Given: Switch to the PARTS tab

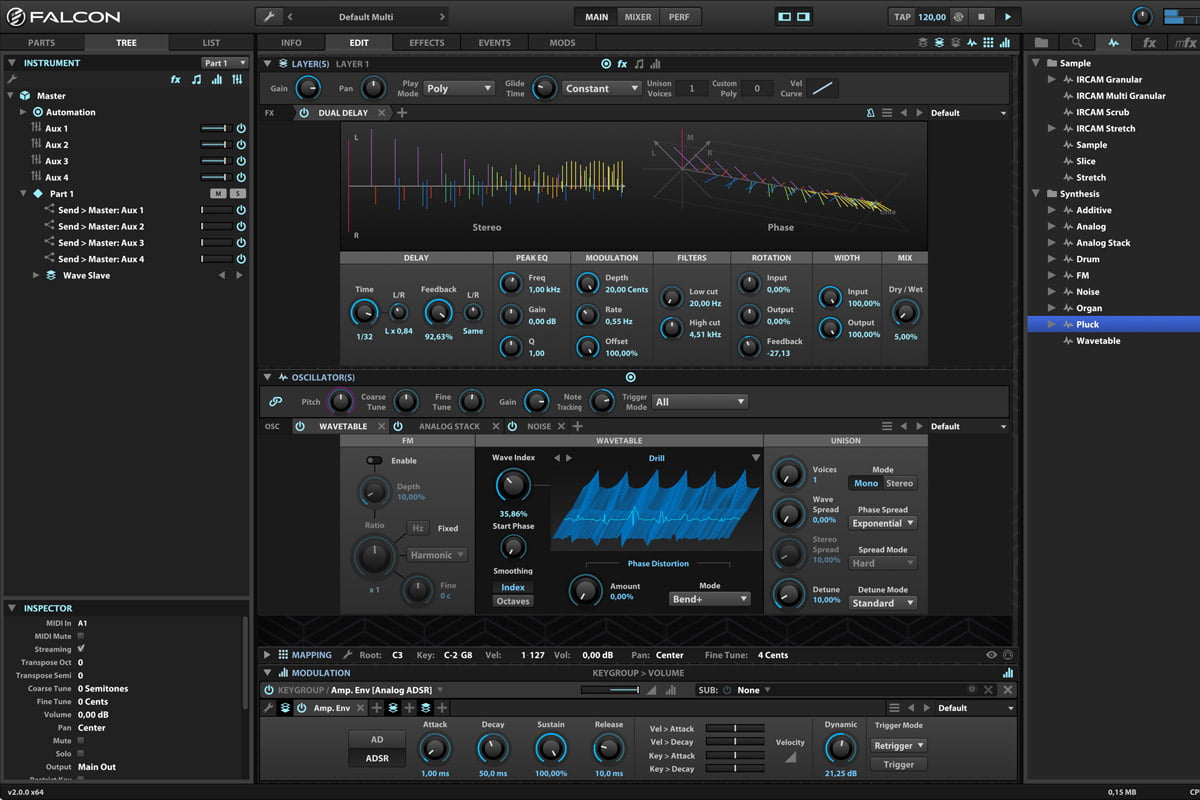Looking at the screenshot, I should tap(42, 43).
